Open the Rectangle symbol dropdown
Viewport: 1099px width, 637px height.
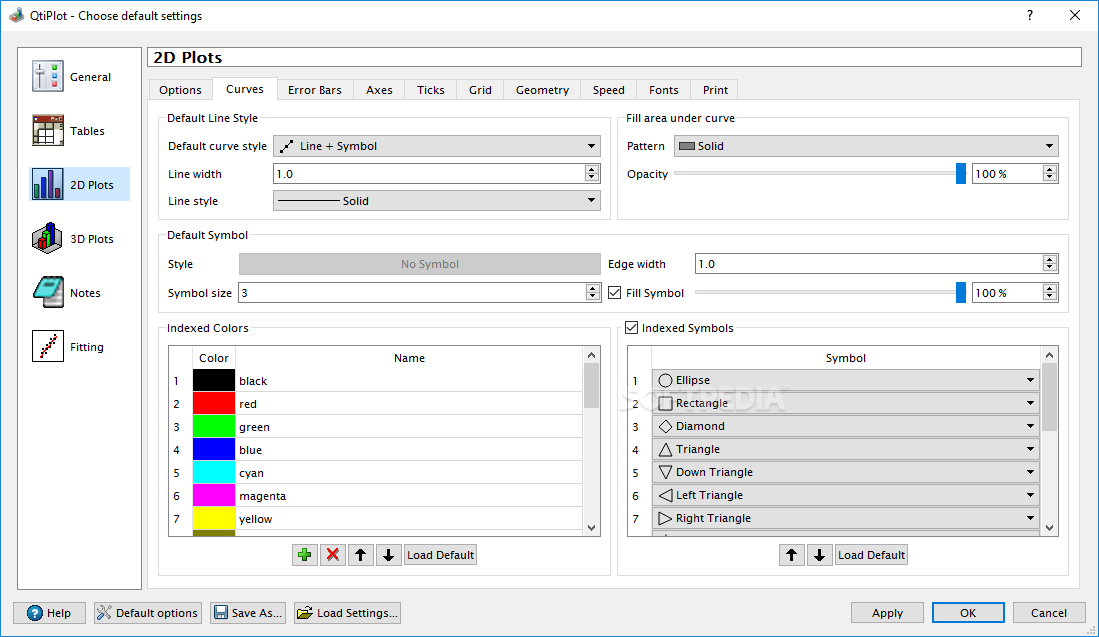pos(845,403)
